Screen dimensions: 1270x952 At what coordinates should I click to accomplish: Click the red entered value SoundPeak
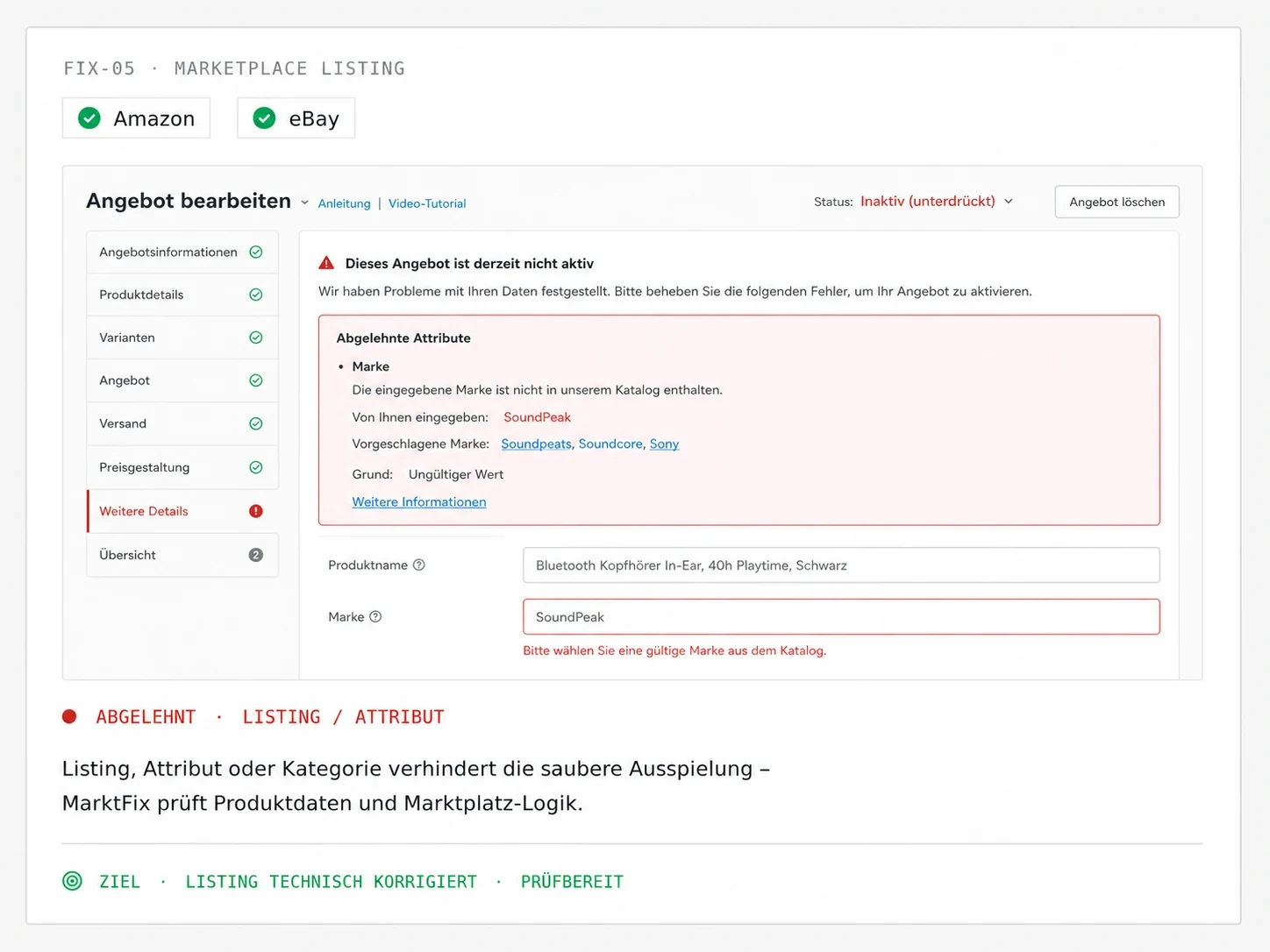pos(537,417)
